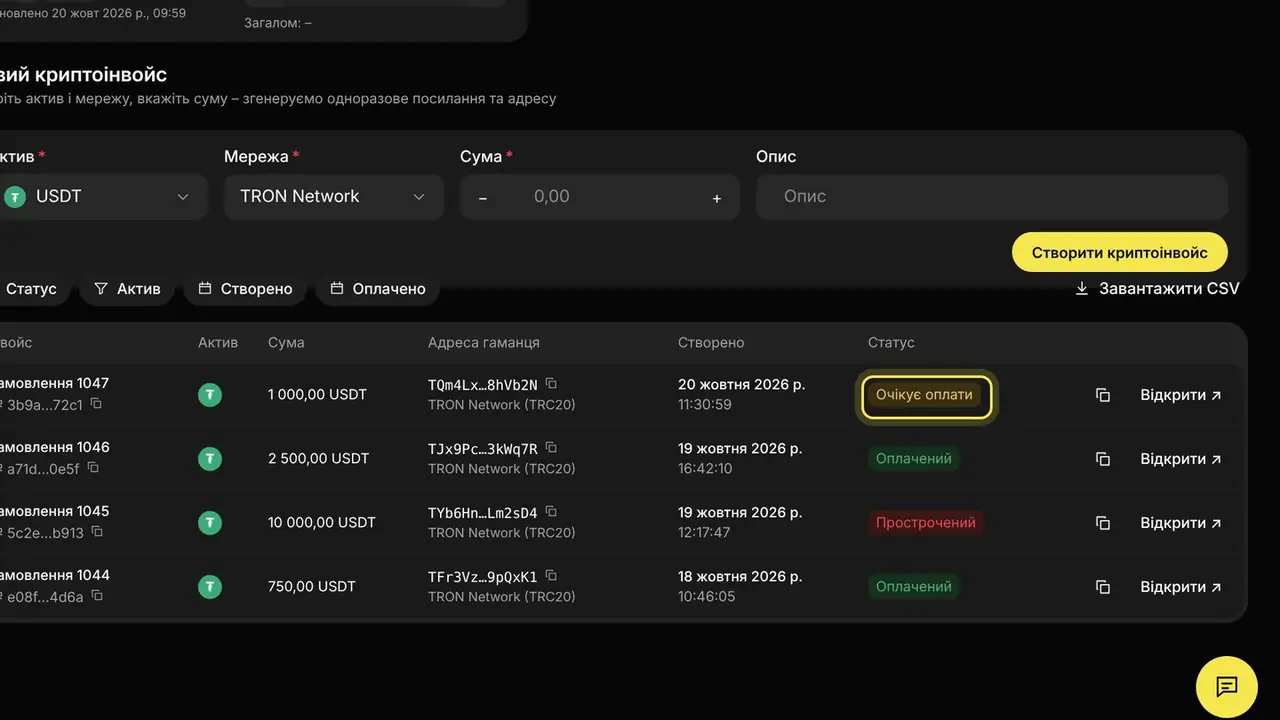Image resolution: width=1280 pixels, height=720 pixels.
Task: Copy link for the 10 000,00 USDT invoice
Action: point(1103,523)
